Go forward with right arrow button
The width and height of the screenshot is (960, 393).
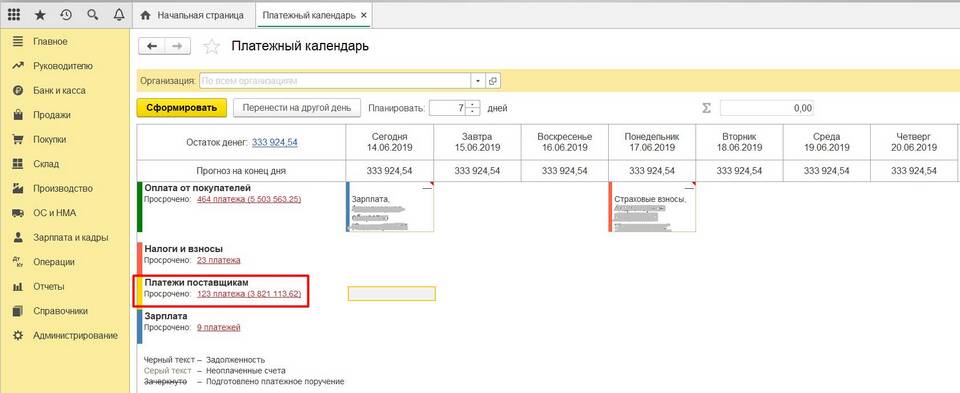[x=178, y=46]
